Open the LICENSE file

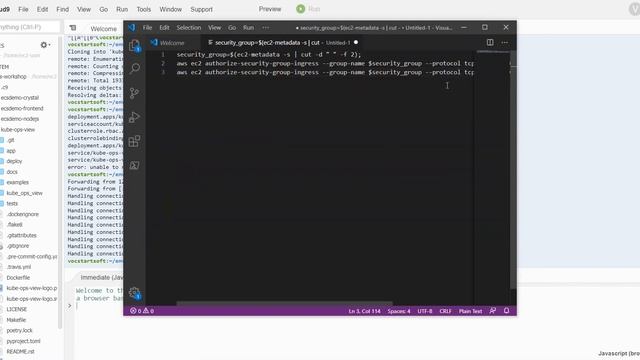[x=16, y=309]
